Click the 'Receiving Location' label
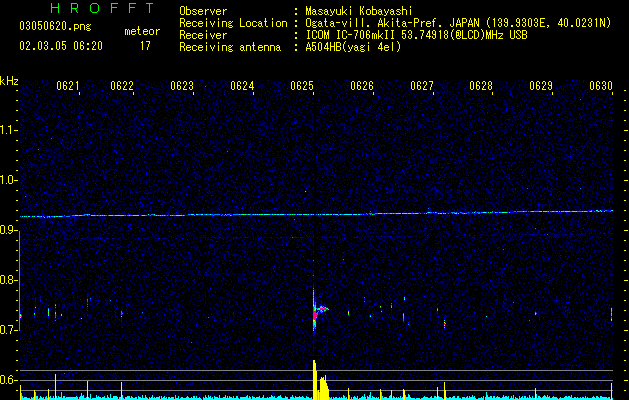Image resolution: width=629 pixels, height=400 pixels. [x=233, y=23]
